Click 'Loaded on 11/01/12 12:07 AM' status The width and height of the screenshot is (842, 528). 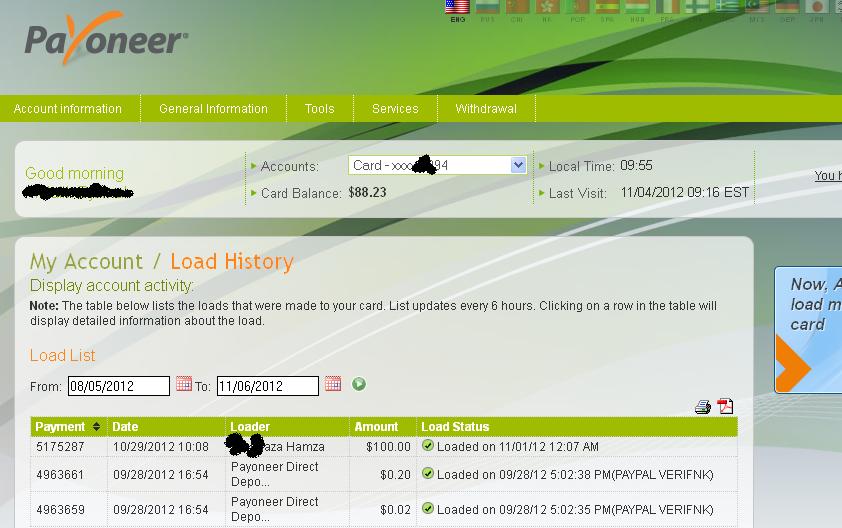[518, 447]
